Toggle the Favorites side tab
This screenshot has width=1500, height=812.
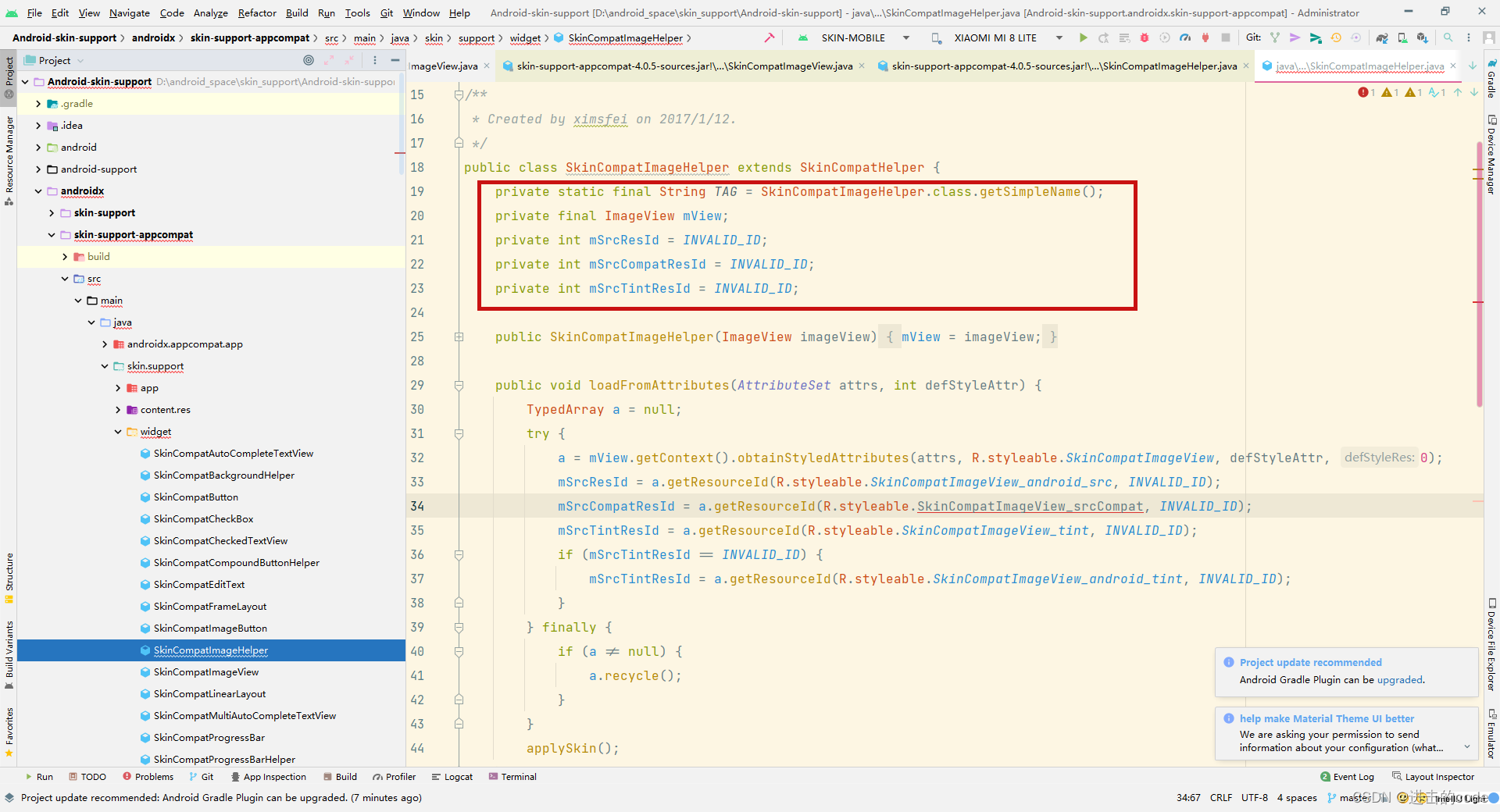[x=9, y=732]
